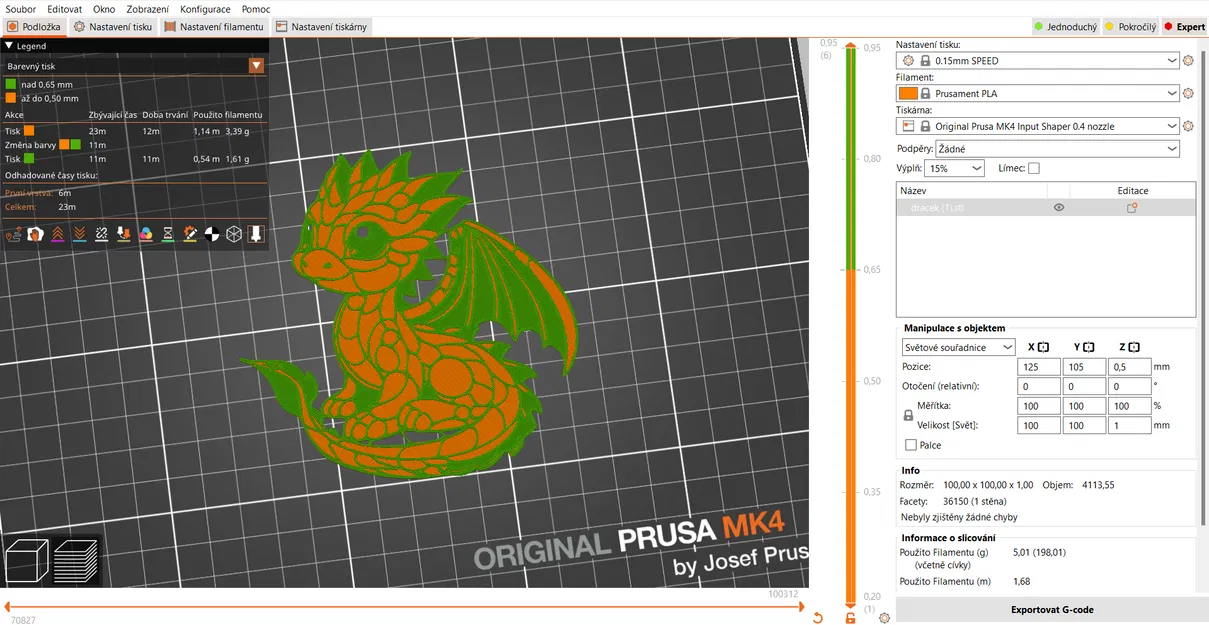Toggle seams visibility icon in legend
This screenshot has width=1209, height=625.
click(x=102, y=234)
